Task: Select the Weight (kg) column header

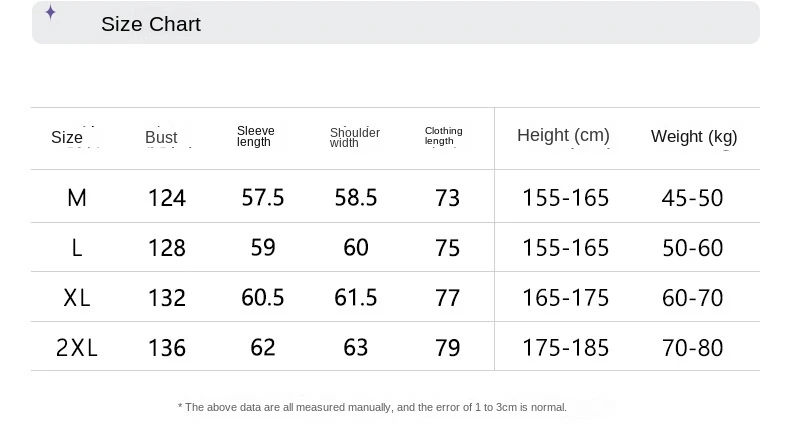Action: (x=693, y=136)
